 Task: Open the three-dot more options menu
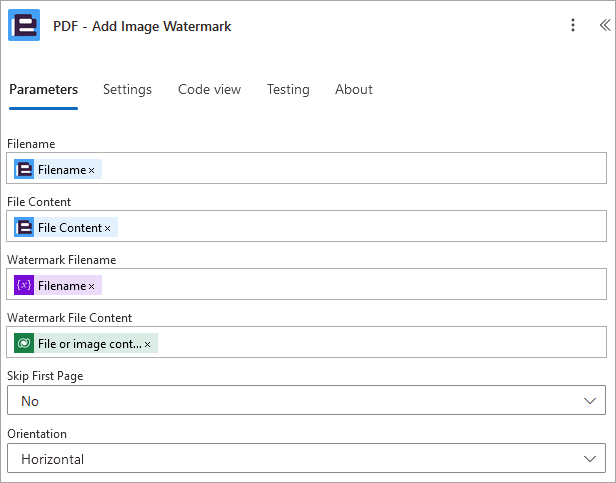click(x=573, y=25)
